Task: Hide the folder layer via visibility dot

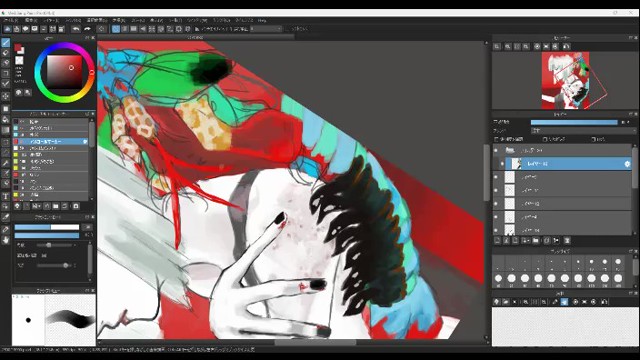Action: (496, 151)
